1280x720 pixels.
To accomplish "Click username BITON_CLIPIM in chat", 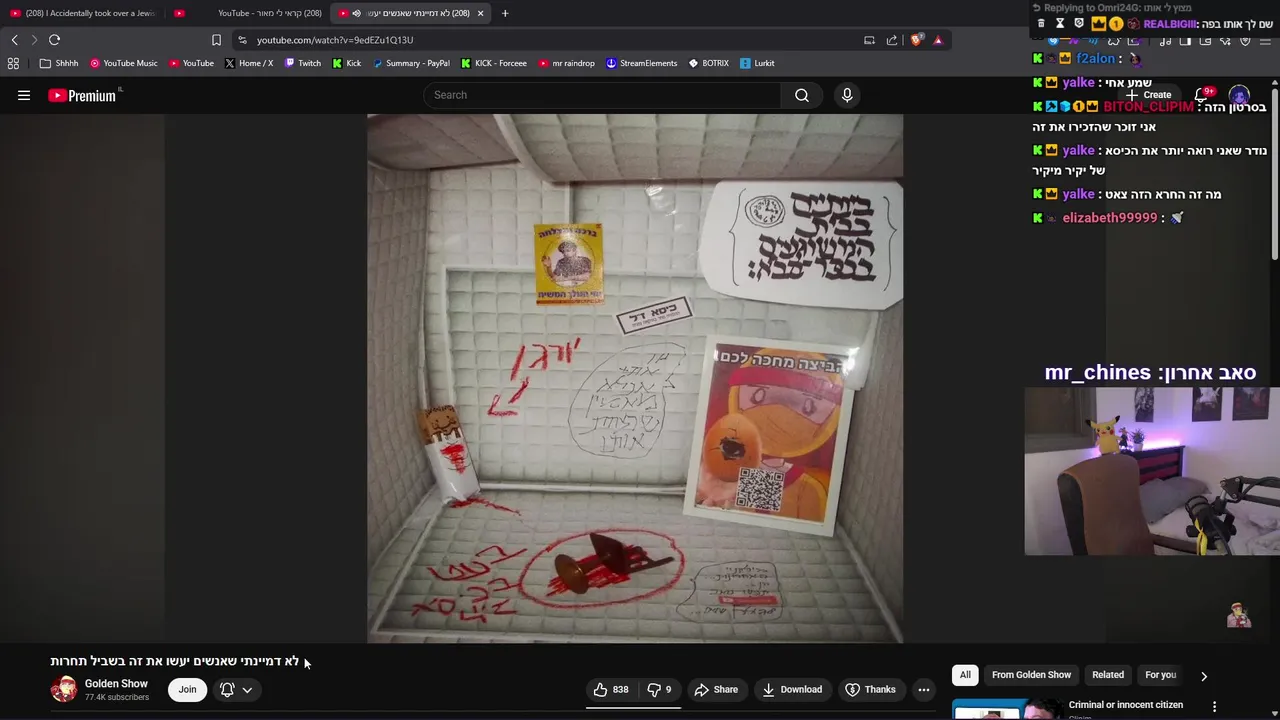I will (x=1148, y=106).
